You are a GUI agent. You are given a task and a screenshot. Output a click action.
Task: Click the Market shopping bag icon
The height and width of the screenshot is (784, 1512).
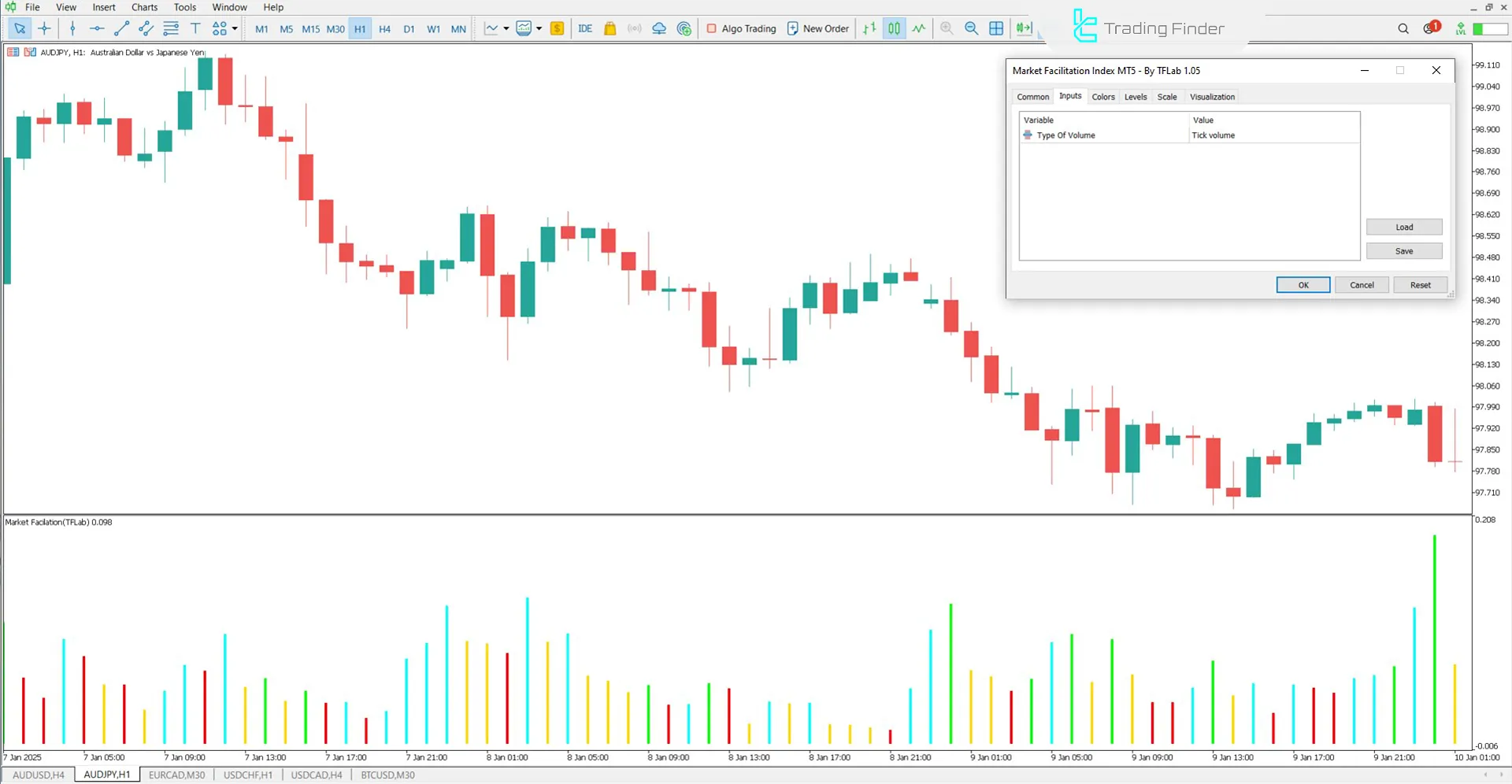pos(610,28)
